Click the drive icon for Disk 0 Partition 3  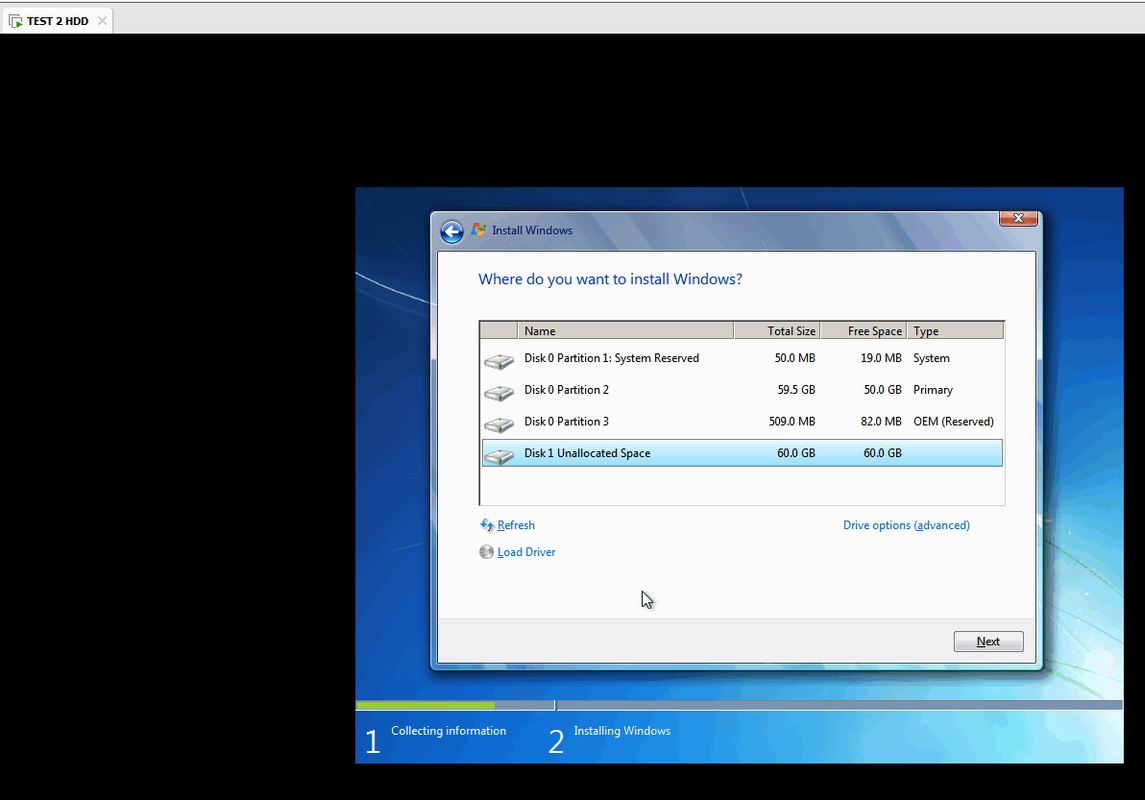pyautogui.click(x=499, y=424)
